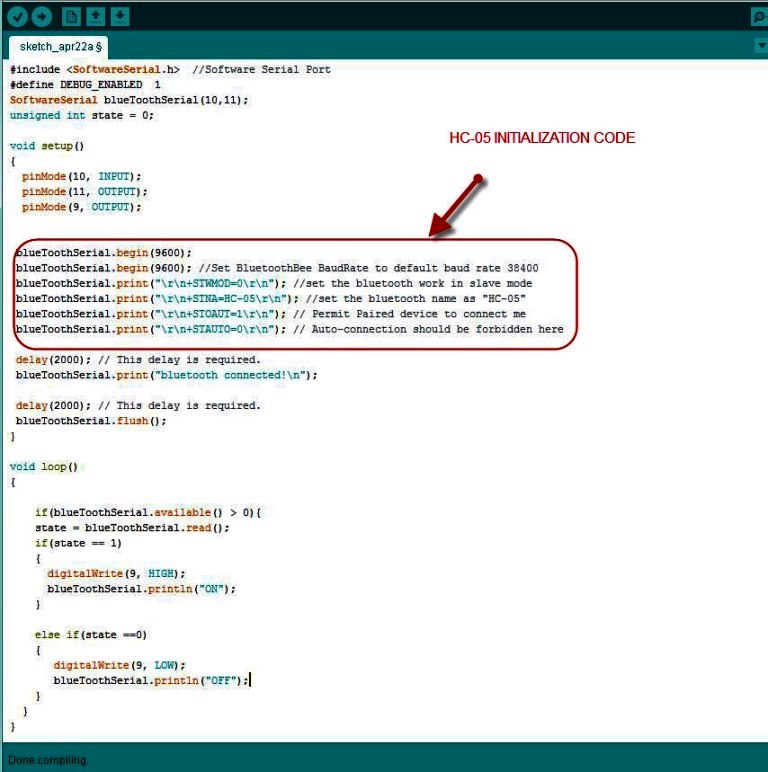Click 'state = blueToothSerial.read();' line
Viewport: 768px width, 772px height.
pos(132,527)
